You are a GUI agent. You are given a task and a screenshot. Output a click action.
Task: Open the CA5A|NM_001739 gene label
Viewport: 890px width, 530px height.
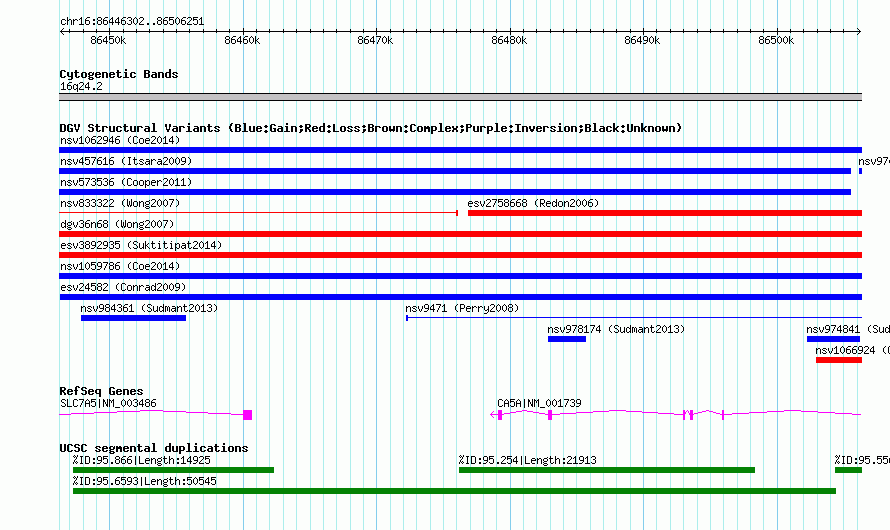click(x=539, y=403)
